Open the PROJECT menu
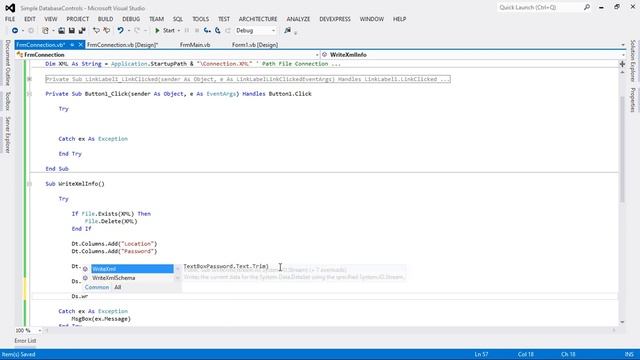The width and height of the screenshot is (640, 360). click(x=78, y=19)
